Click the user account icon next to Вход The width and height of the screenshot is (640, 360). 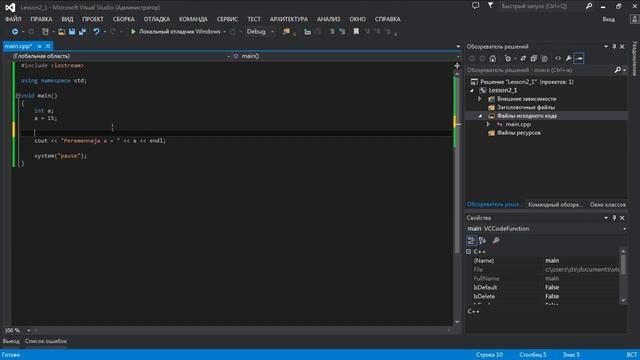(635, 19)
